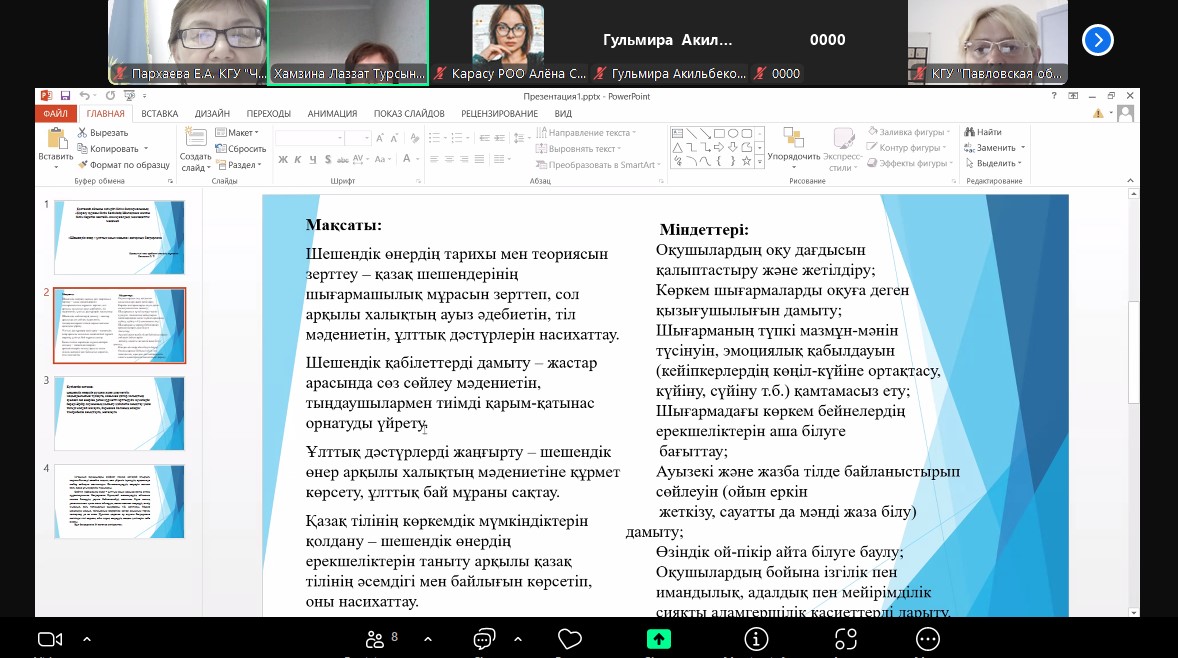
Task: Open the Макет layout dropdown
Action: coord(241,132)
